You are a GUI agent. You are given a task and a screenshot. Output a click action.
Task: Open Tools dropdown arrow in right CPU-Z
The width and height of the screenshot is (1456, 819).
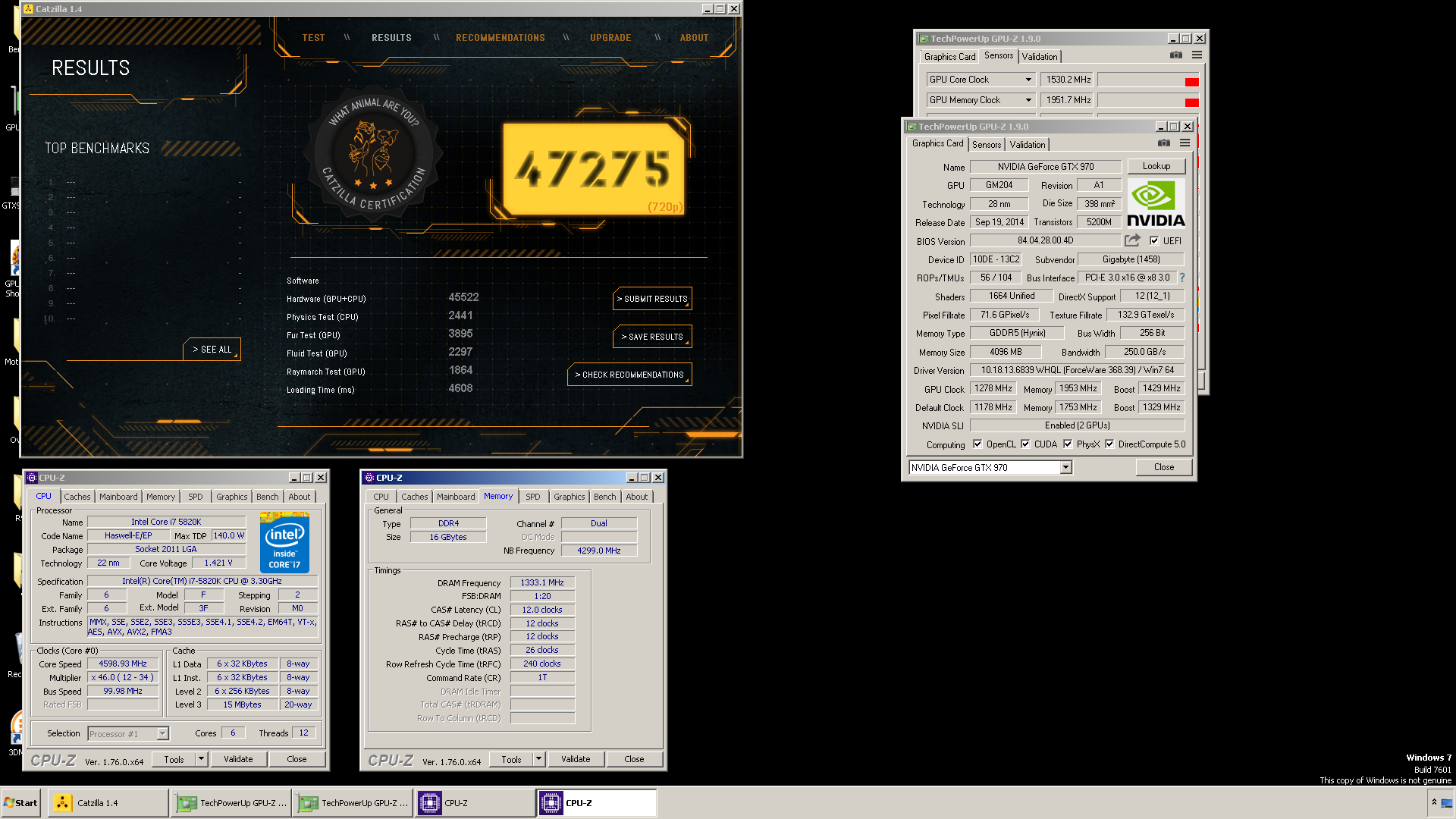tap(539, 759)
